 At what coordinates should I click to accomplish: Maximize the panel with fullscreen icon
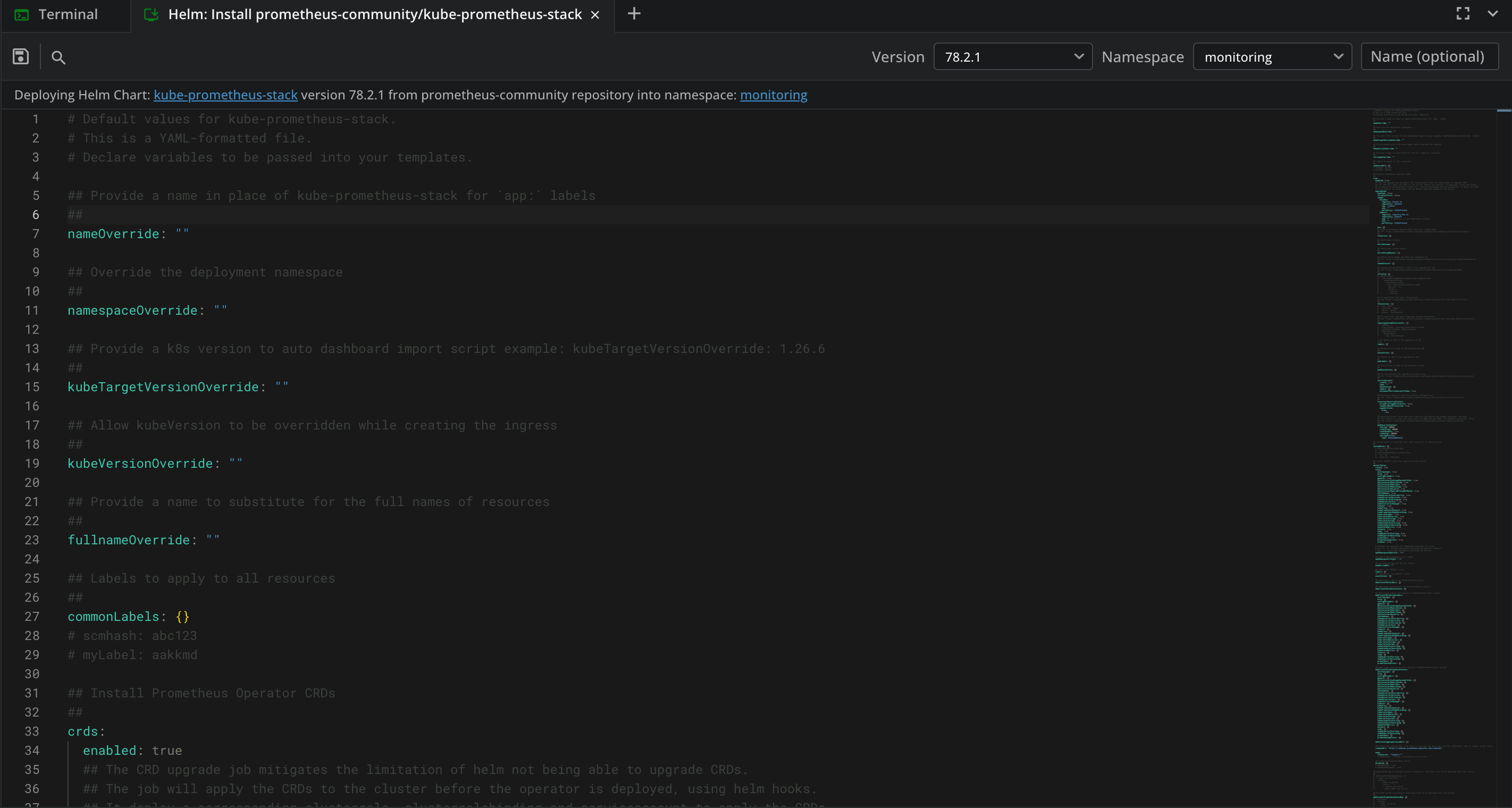(1463, 13)
